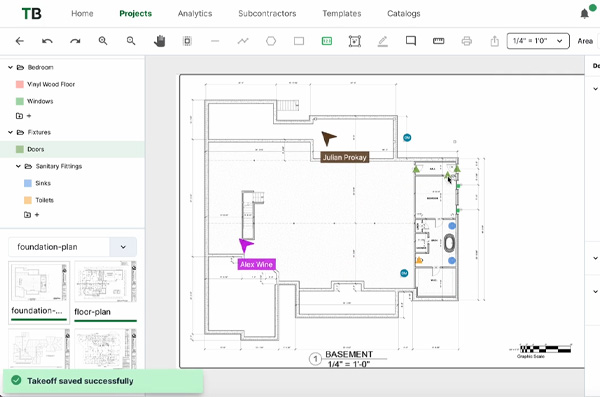Click the share export icon

coord(494,41)
